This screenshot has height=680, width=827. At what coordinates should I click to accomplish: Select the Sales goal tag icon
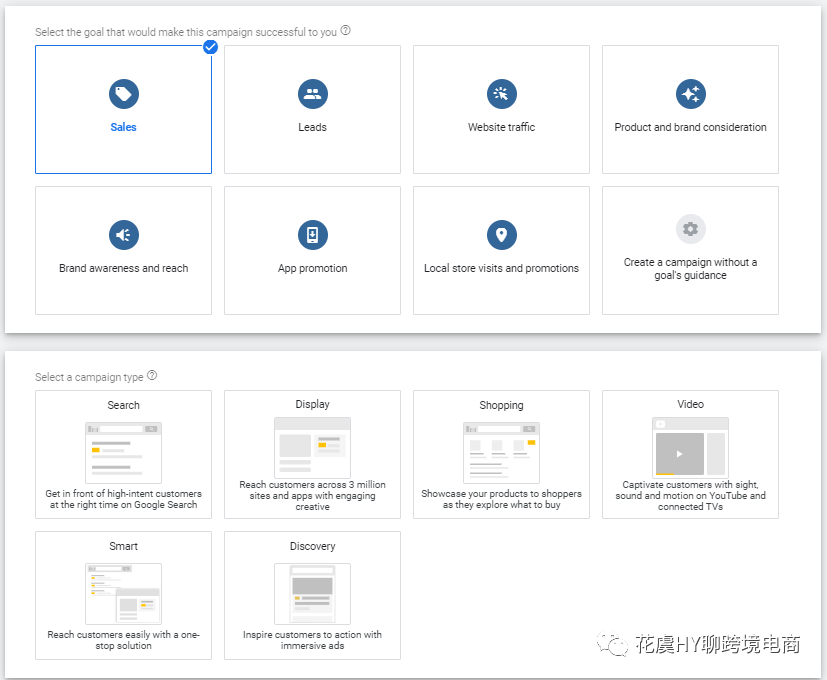[x=123, y=94]
